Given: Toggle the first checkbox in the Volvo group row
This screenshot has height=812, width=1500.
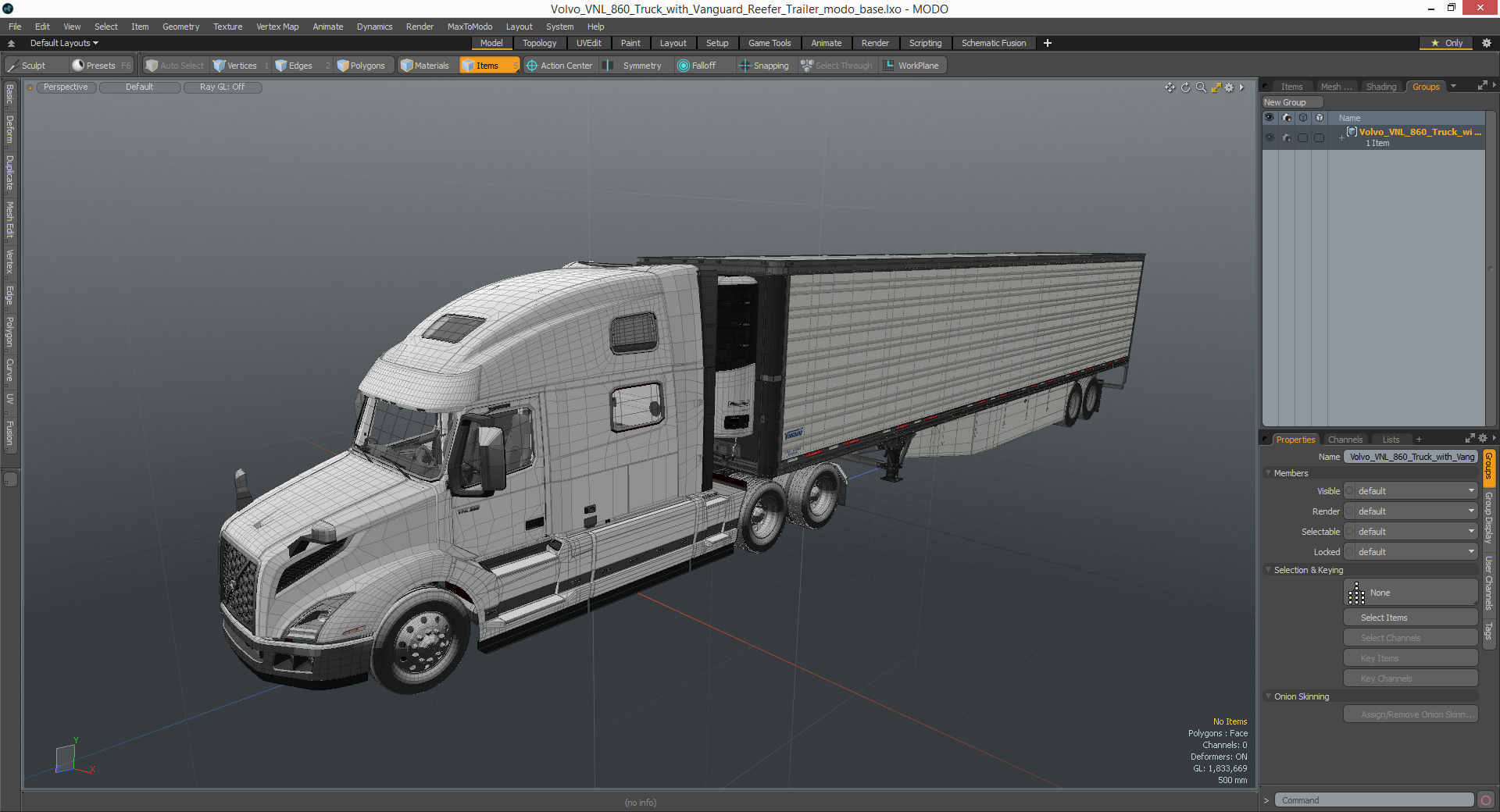Looking at the screenshot, I should point(1302,137).
